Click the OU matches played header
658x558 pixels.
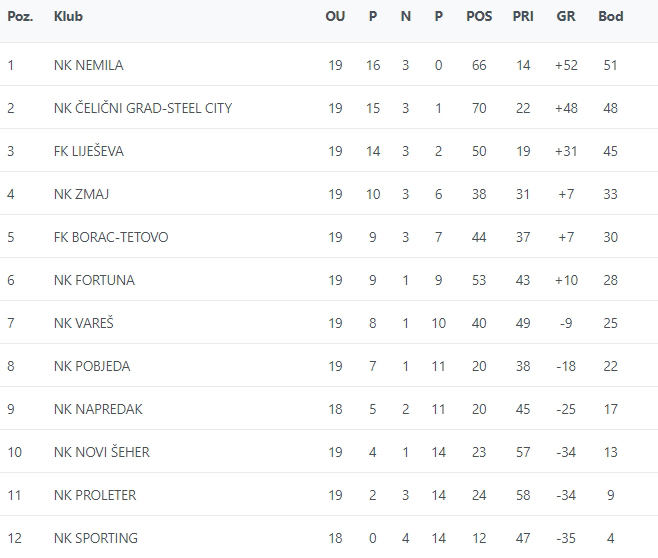pyautogui.click(x=335, y=16)
